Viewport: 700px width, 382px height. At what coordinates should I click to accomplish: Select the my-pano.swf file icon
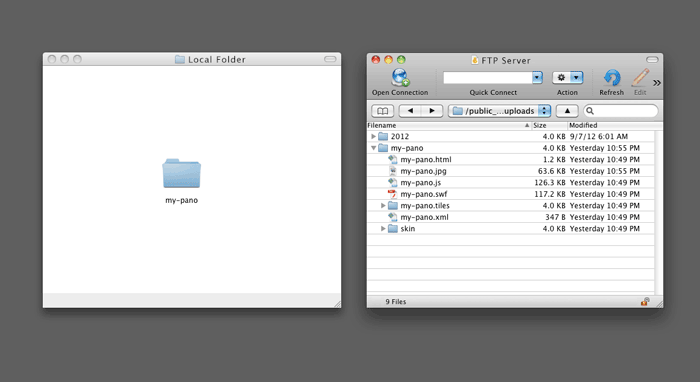[x=392, y=194]
